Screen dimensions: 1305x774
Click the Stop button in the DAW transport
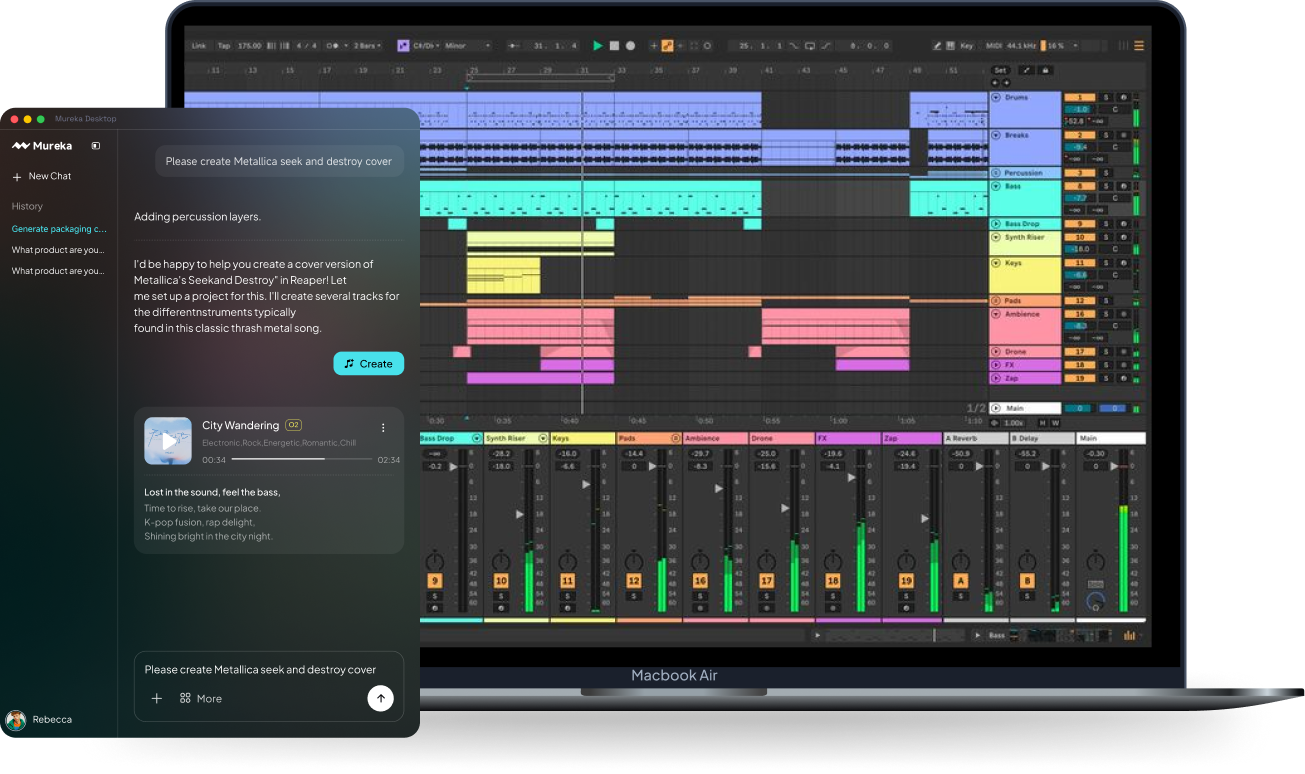(x=615, y=46)
